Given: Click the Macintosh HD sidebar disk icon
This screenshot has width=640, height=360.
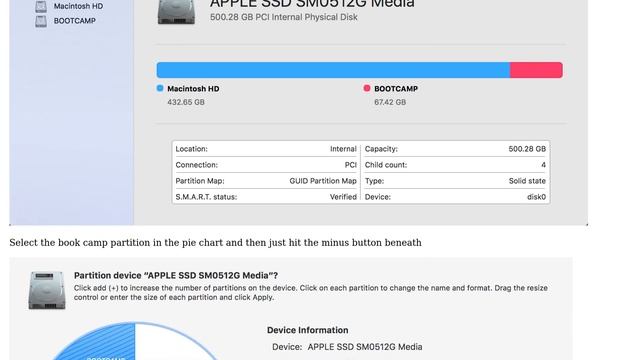Looking at the screenshot, I should click(41, 6).
